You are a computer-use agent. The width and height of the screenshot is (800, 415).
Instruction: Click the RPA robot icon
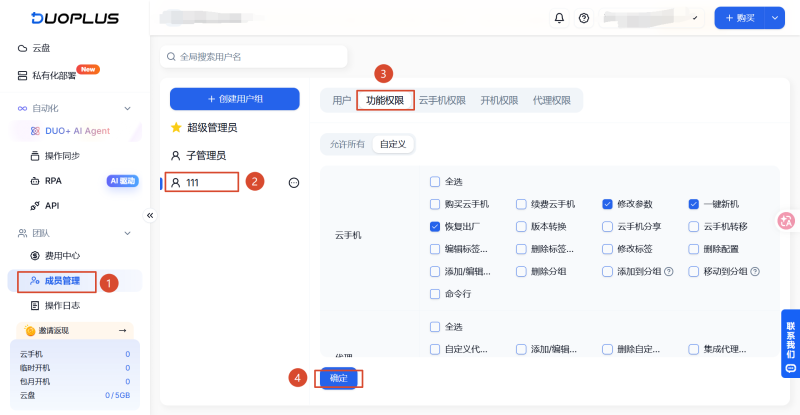(35, 181)
